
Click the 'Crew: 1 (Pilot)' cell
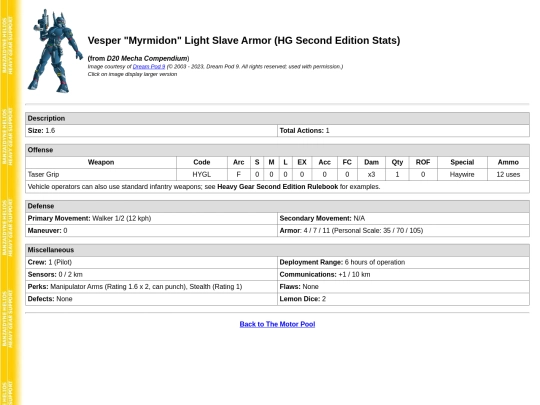coord(151,262)
